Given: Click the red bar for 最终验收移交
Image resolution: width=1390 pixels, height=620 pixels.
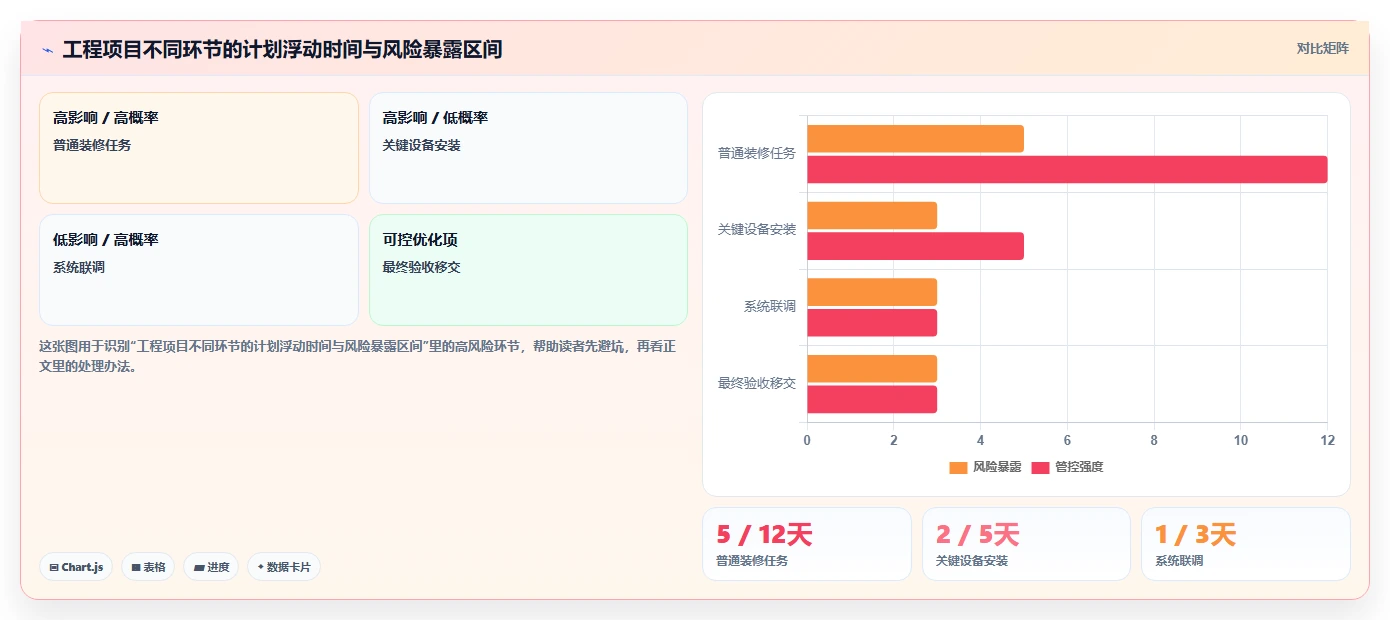Looking at the screenshot, I should pyautogui.click(x=872, y=399).
